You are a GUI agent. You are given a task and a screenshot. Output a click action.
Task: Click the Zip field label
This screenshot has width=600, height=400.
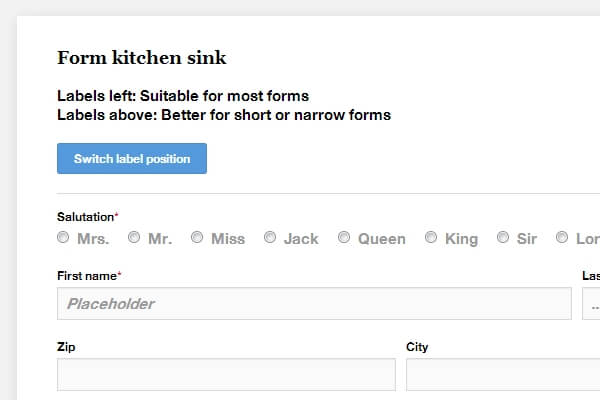click(67, 347)
